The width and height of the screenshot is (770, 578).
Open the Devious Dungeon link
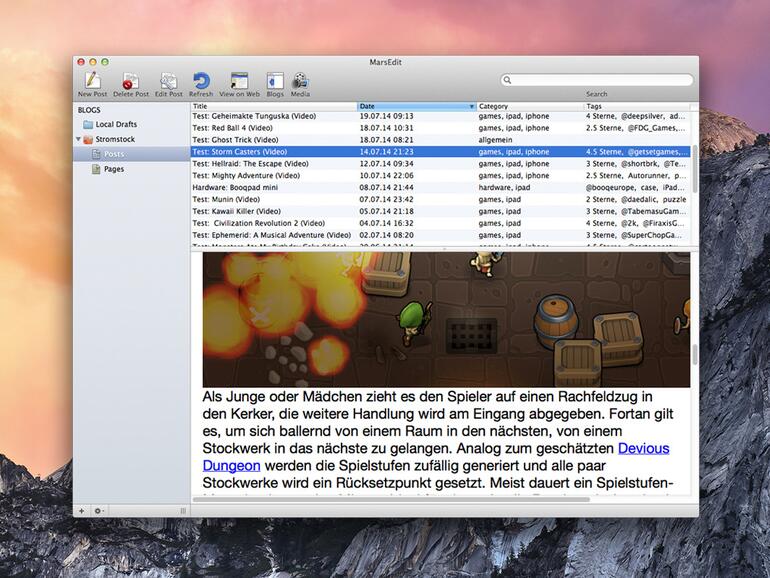click(643, 448)
